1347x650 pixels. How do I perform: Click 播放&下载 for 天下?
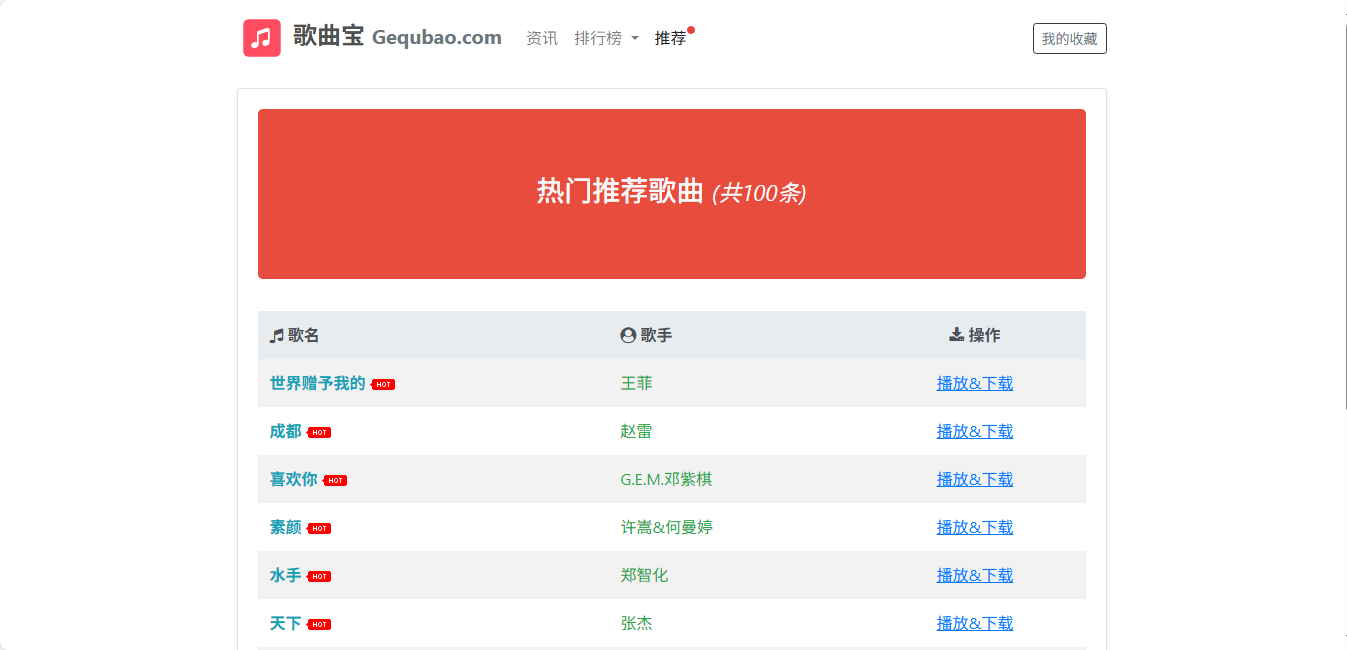click(x=974, y=624)
